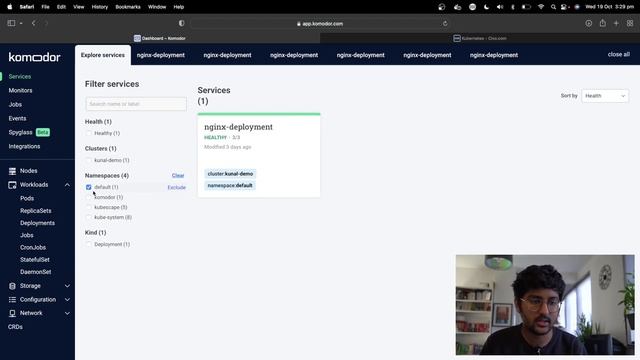640x360 pixels.
Task: Click the Komodor logo
Action: (x=34, y=57)
